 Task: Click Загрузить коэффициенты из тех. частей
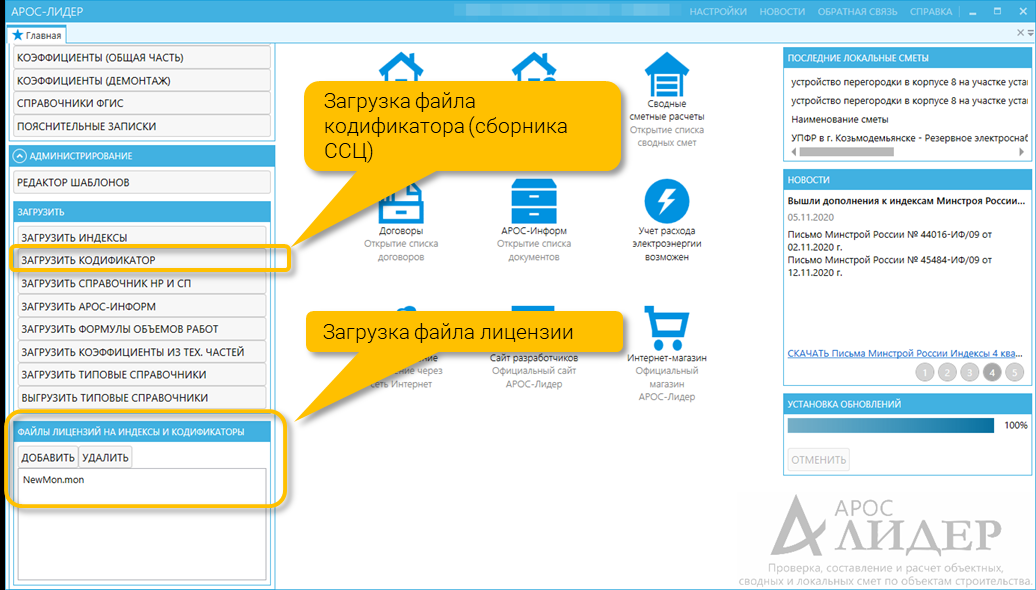(x=141, y=352)
